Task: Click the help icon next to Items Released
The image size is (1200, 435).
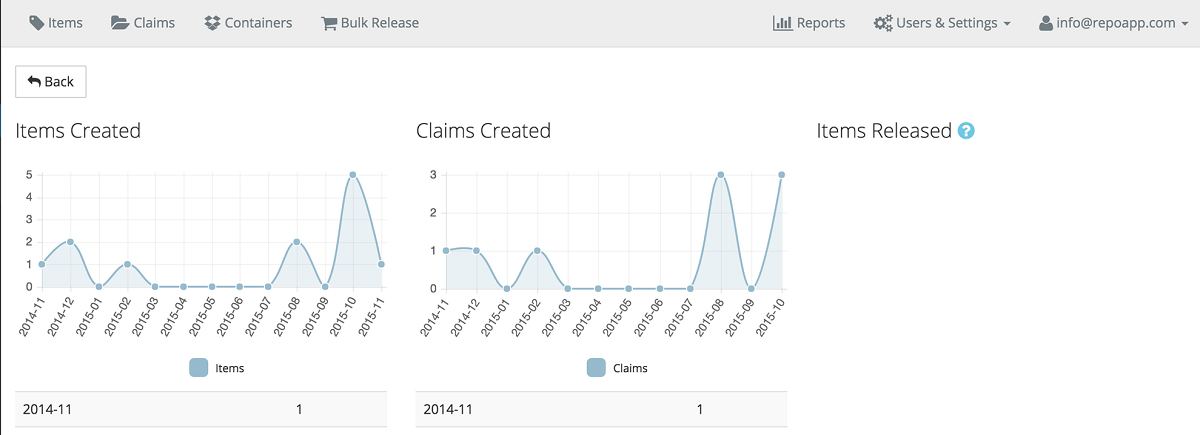Action: [966, 131]
